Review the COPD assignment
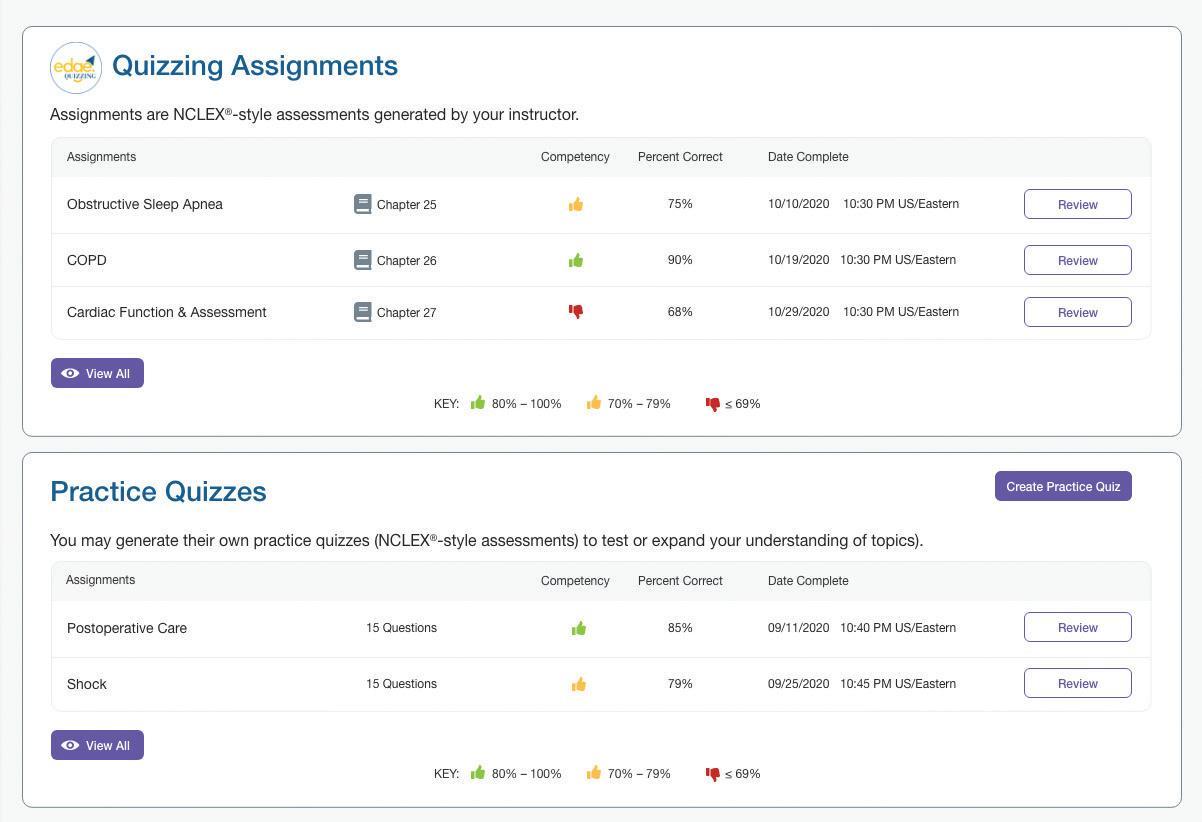 (1077, 260)
